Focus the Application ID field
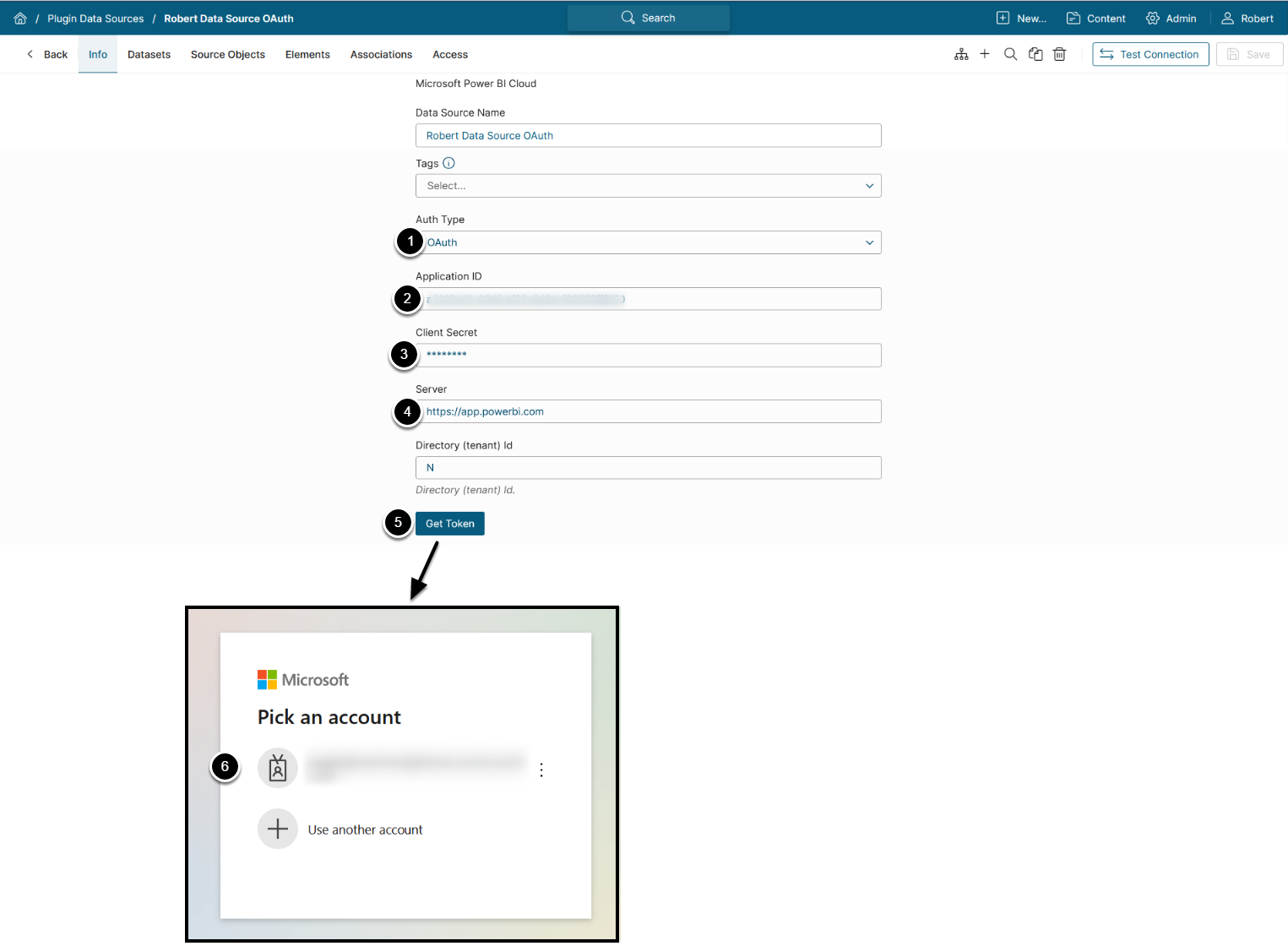The height and width of the screenshot is (946, 1288). pyautogui.click(x=649, y=299)
